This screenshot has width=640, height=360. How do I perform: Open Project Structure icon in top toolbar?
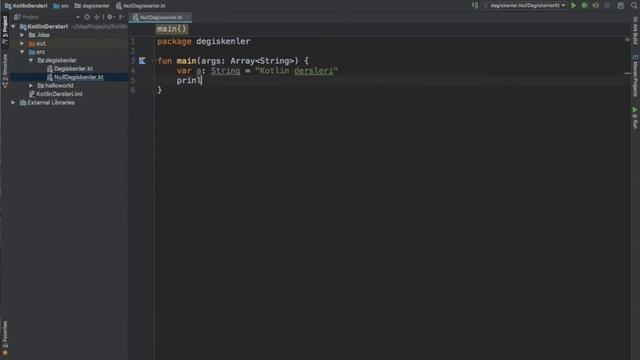(620, 6)
